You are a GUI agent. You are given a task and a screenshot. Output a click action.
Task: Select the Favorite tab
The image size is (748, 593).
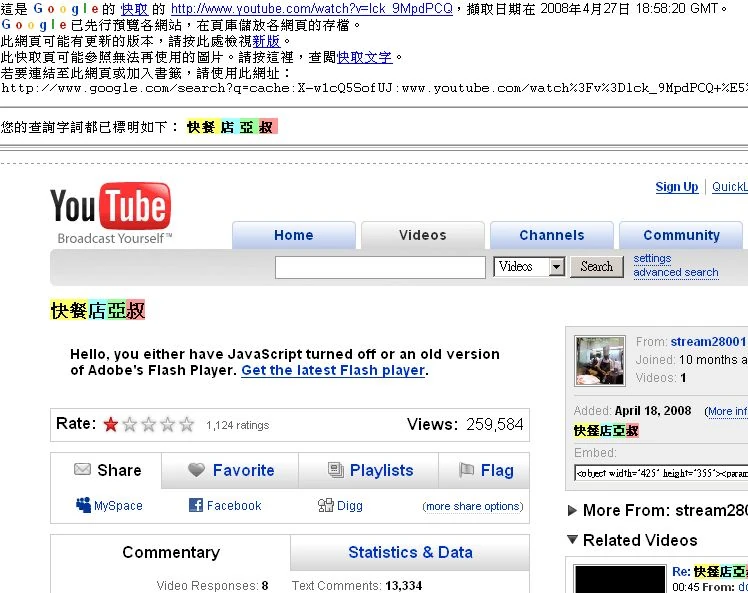click(x=230, y=470)
